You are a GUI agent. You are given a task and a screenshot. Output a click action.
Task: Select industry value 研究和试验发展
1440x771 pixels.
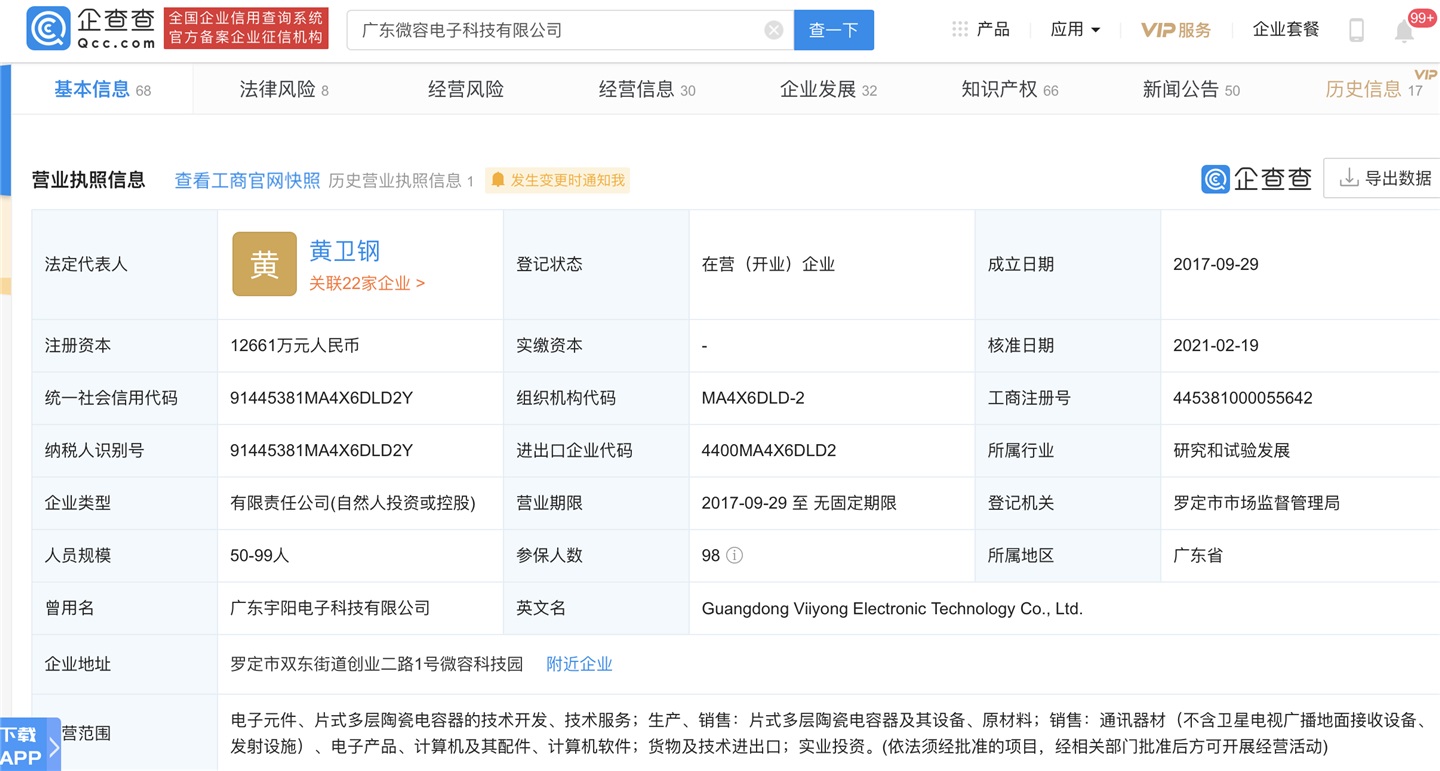pyautogui.click(x=1232, y=450)
